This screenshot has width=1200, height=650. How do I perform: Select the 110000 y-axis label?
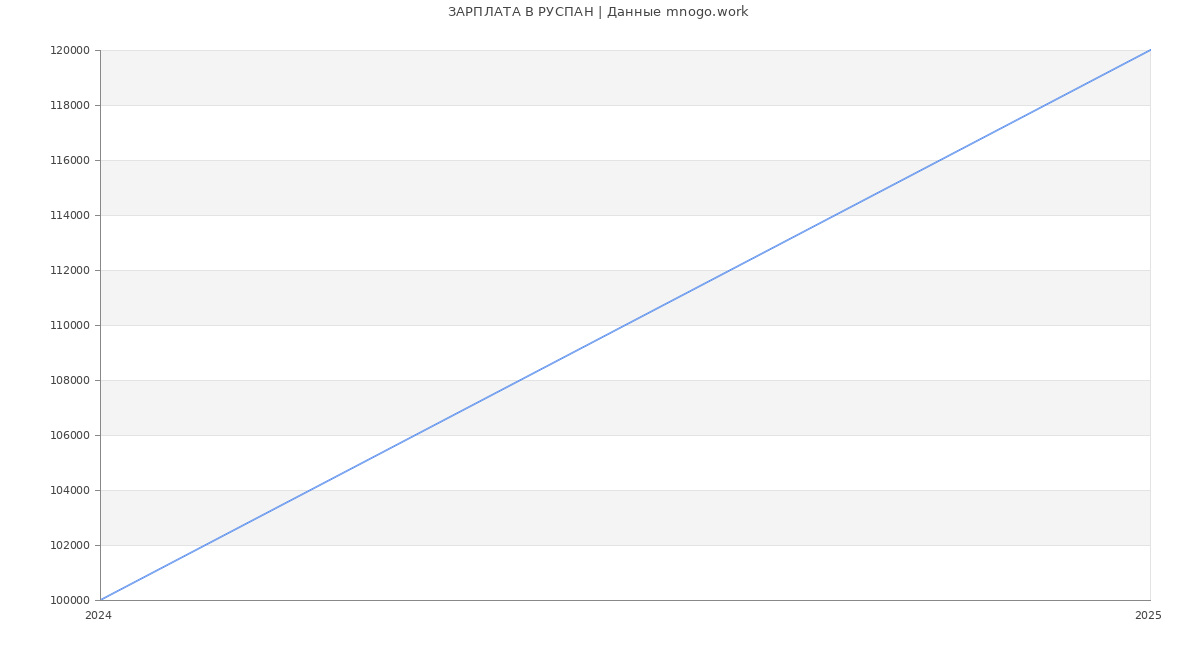coord(70,325)
